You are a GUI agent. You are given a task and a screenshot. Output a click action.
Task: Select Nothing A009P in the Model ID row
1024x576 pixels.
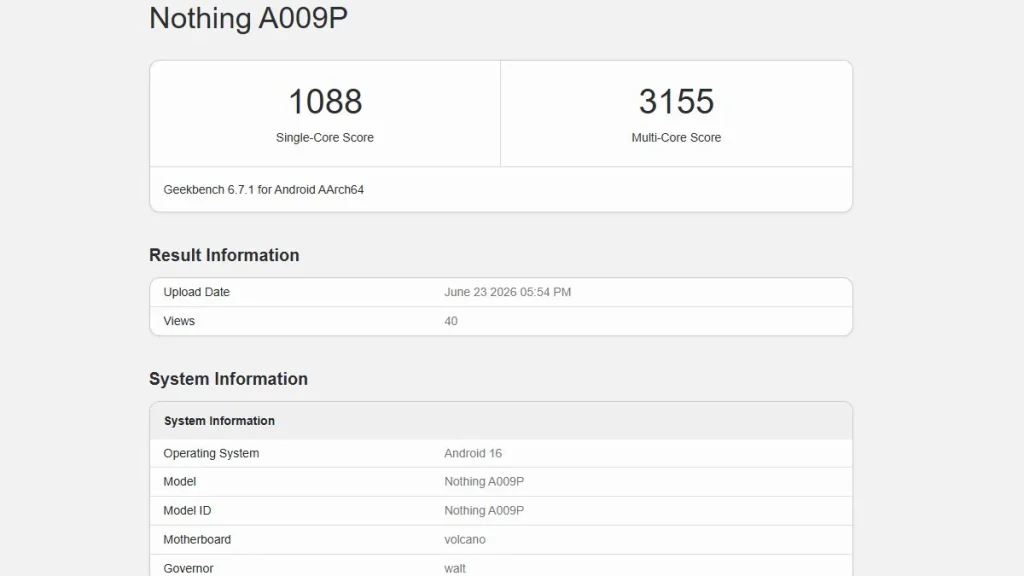coord(484,511)
